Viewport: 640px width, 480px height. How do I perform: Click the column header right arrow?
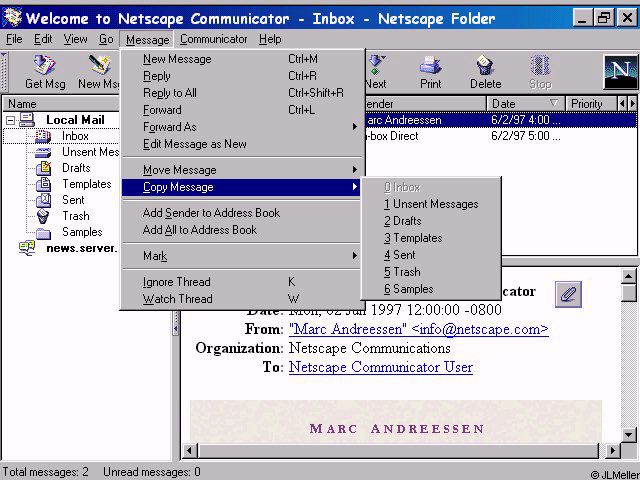[x=632, y=104]
